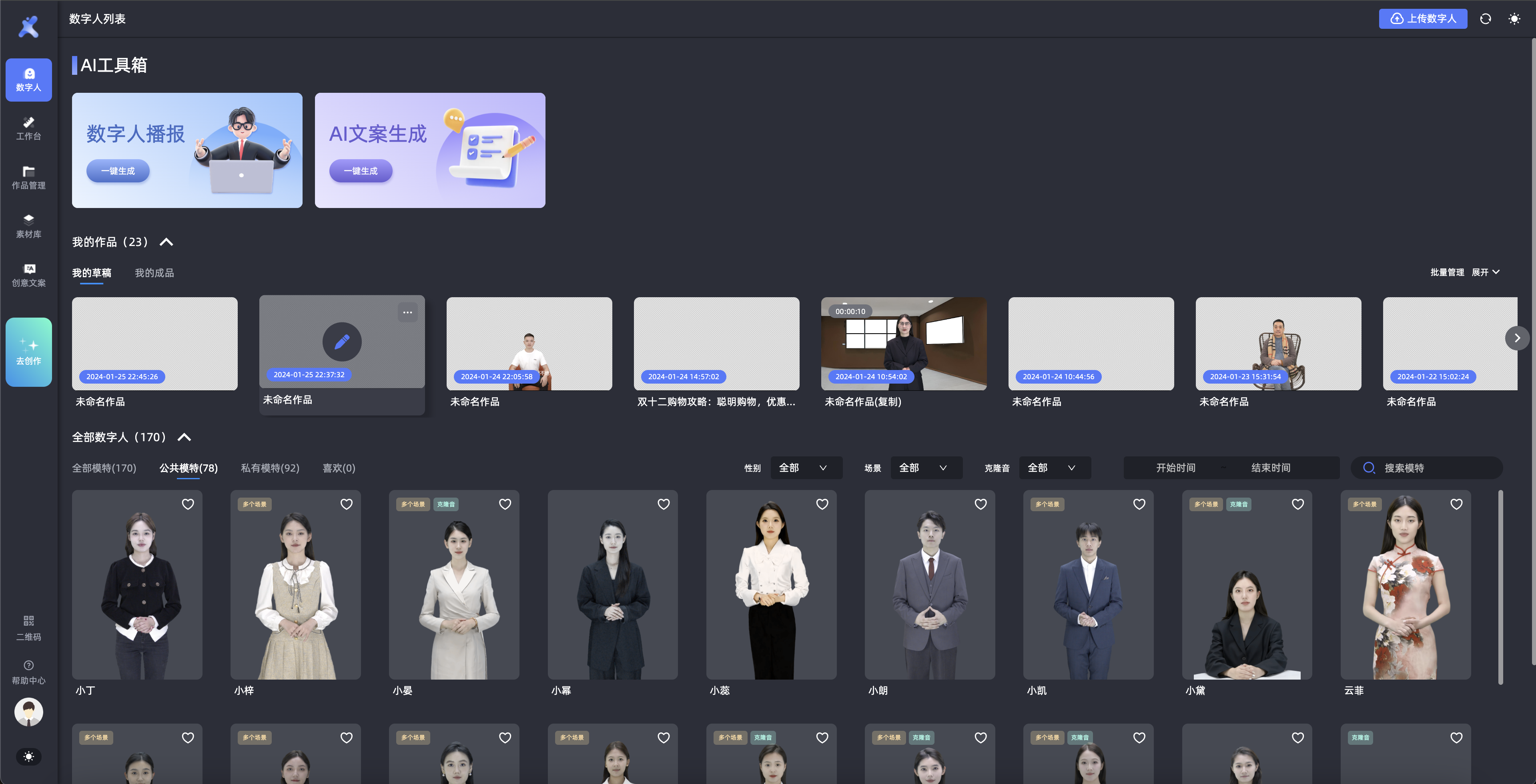The width and height of the screenshot is (1536, 784).
Task: Like model 小凯 with heart icon
Action: (1139, 504)
